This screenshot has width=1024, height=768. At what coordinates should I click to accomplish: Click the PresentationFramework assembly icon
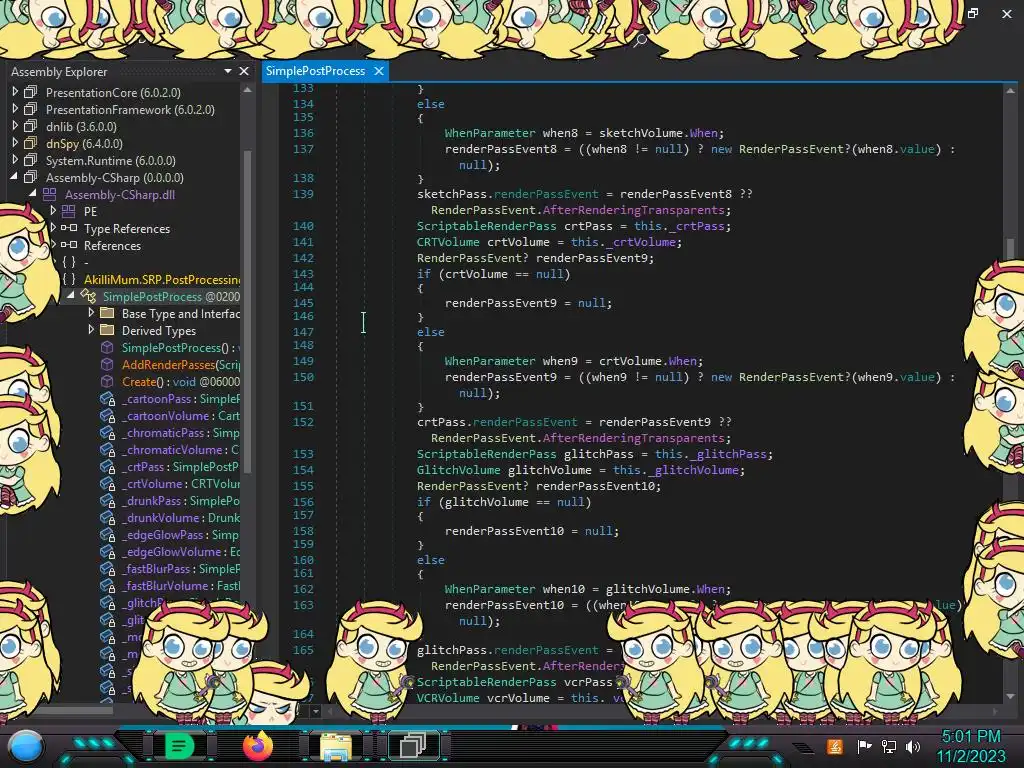click(x=31, y=109)
